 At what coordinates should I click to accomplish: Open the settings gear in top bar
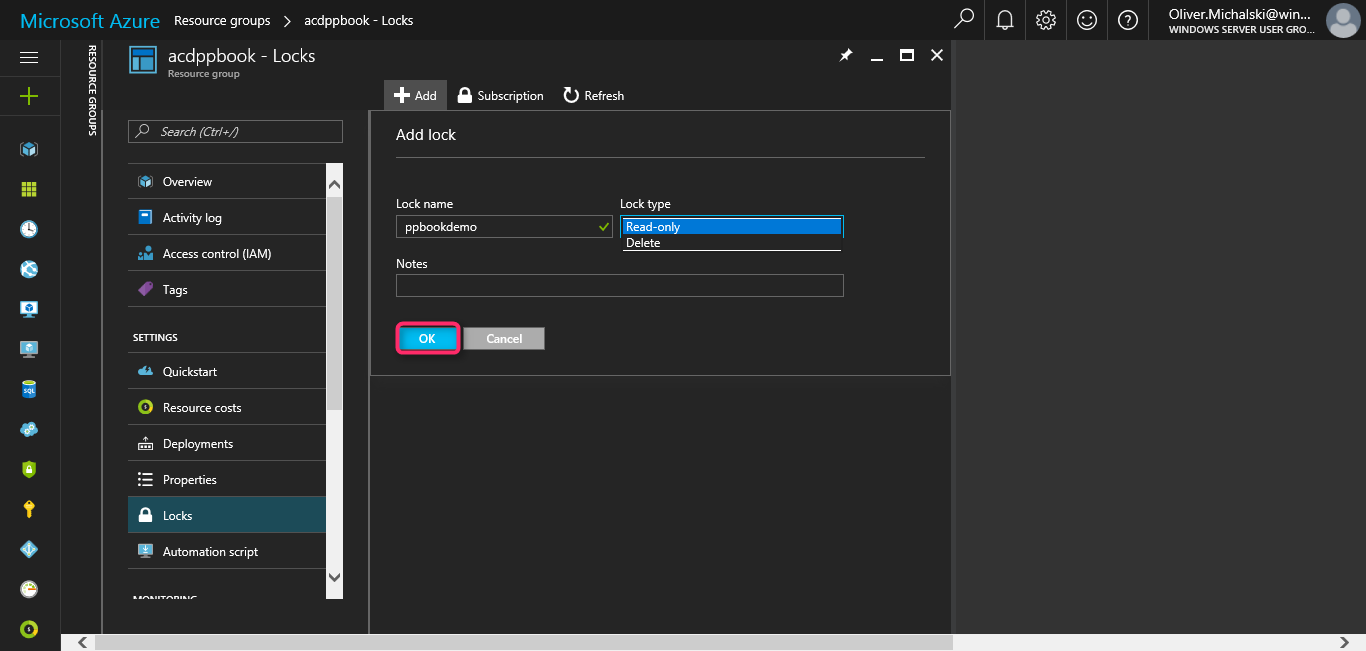point(1046,20)
